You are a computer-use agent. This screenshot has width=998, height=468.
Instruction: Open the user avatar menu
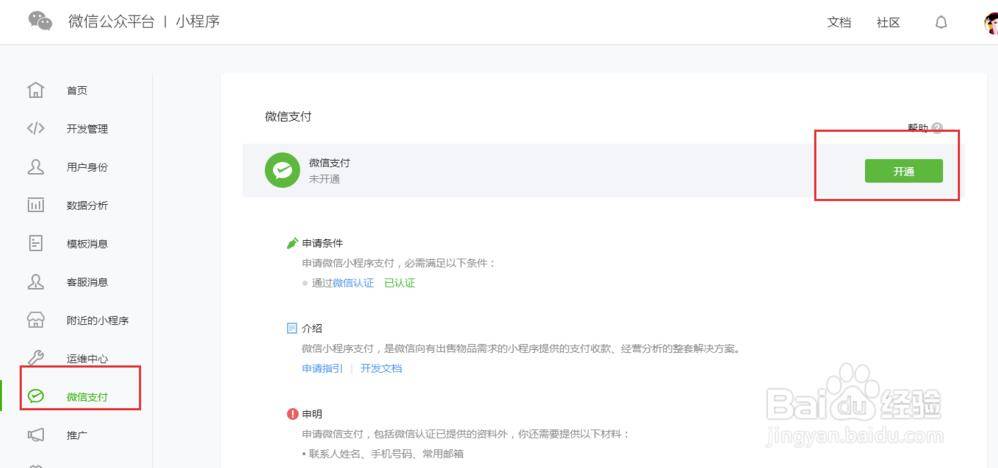(991, 22)
